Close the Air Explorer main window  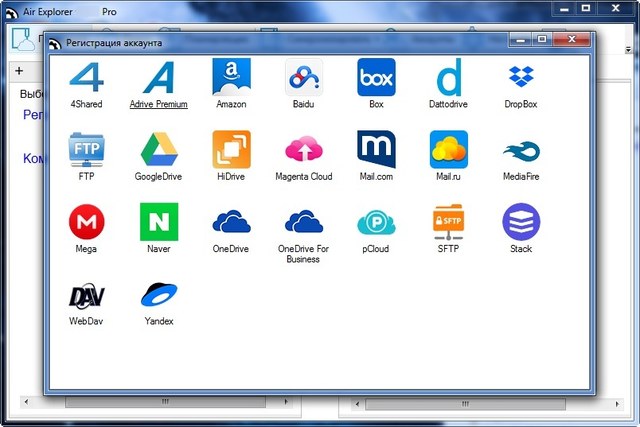[x=616, y=8]
